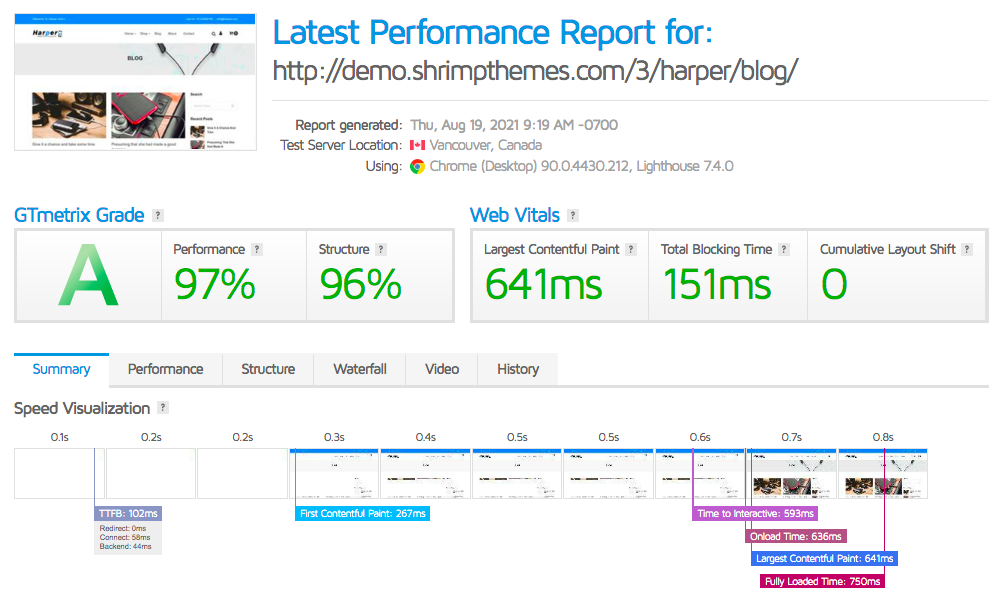Click the help icon beside Web Vitals heading
Viewport: 1004px width, 600px height.
[572, 216]
